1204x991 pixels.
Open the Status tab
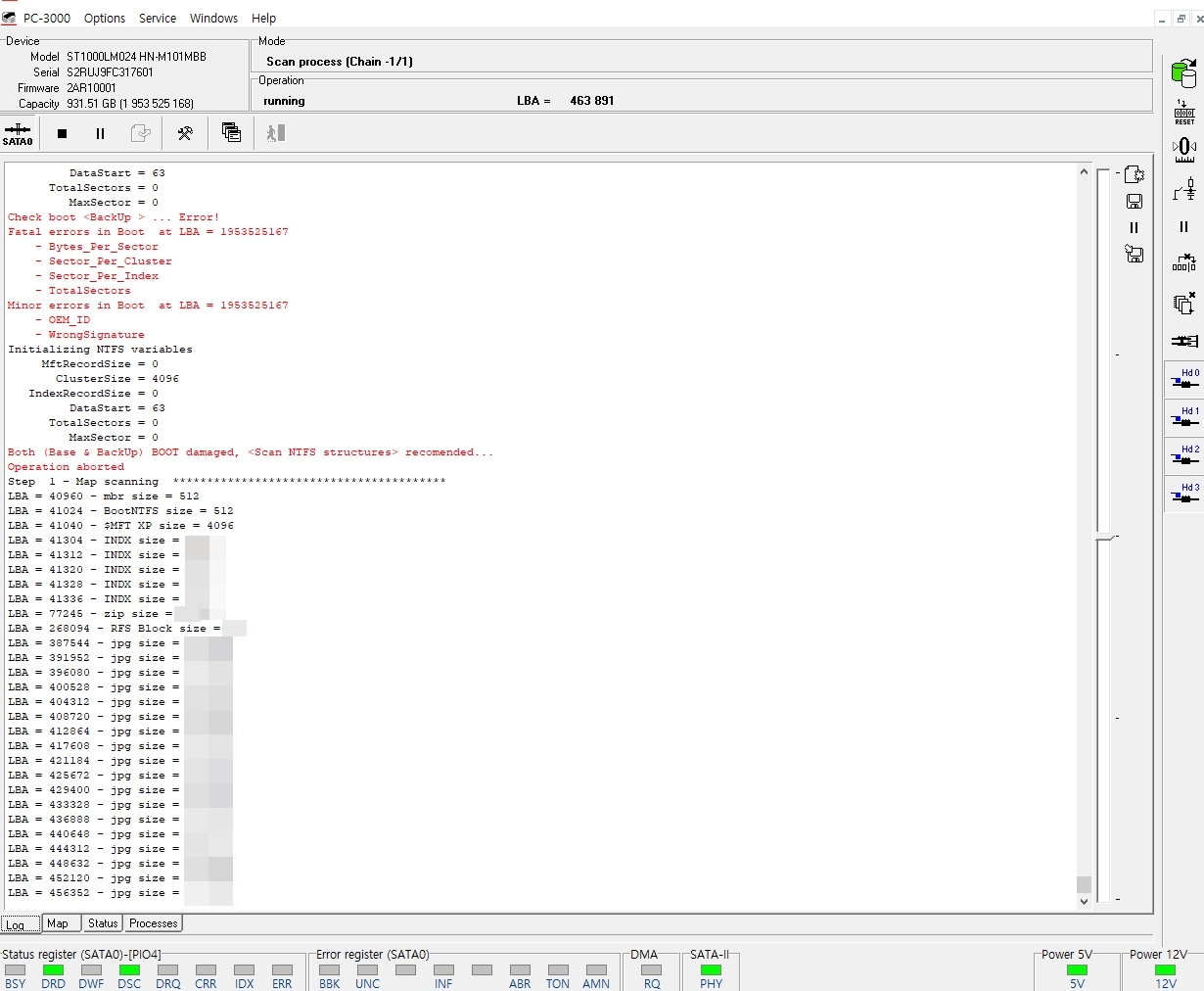click(x=103, y=923)
